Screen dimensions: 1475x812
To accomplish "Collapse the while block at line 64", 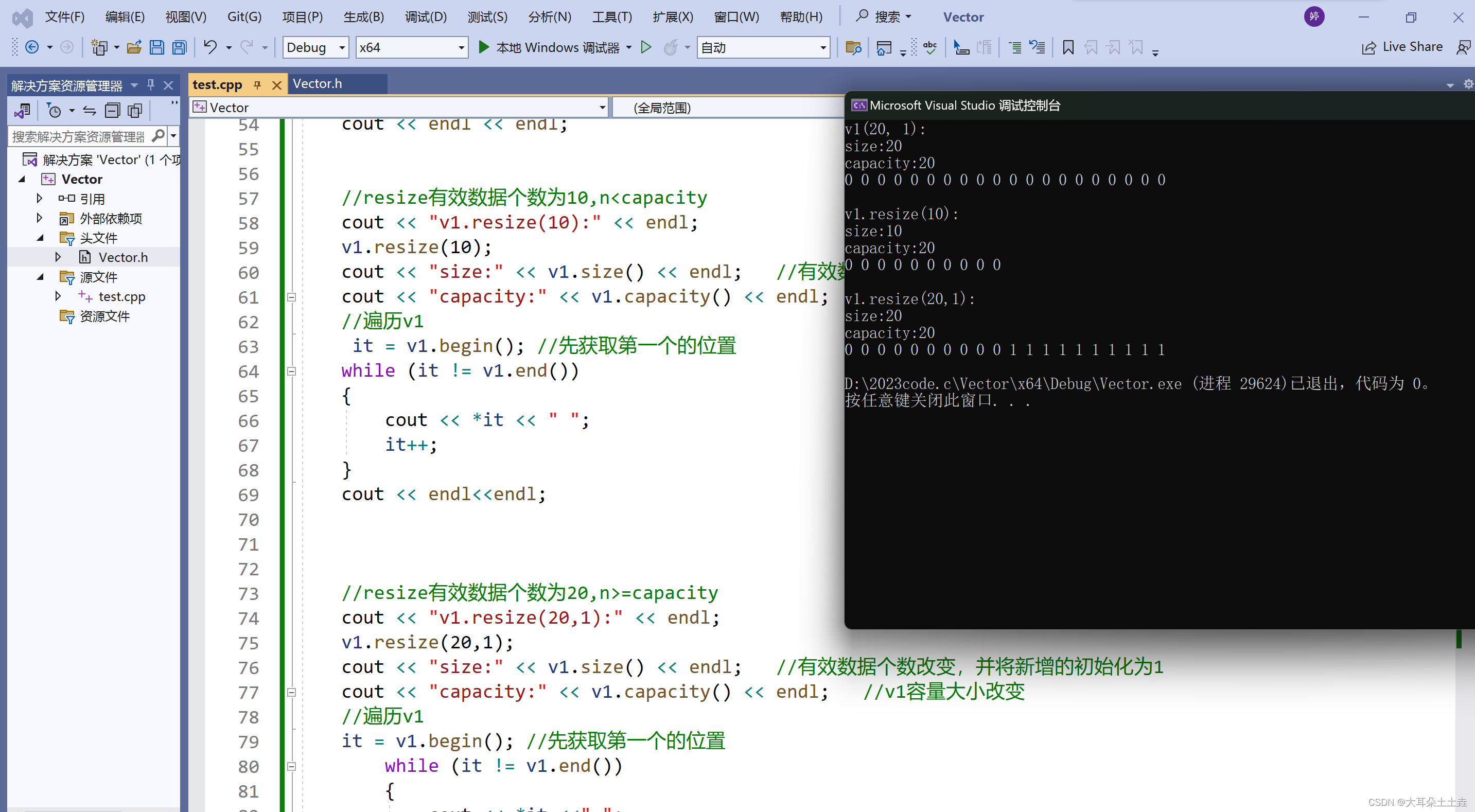I will point(291,371).
